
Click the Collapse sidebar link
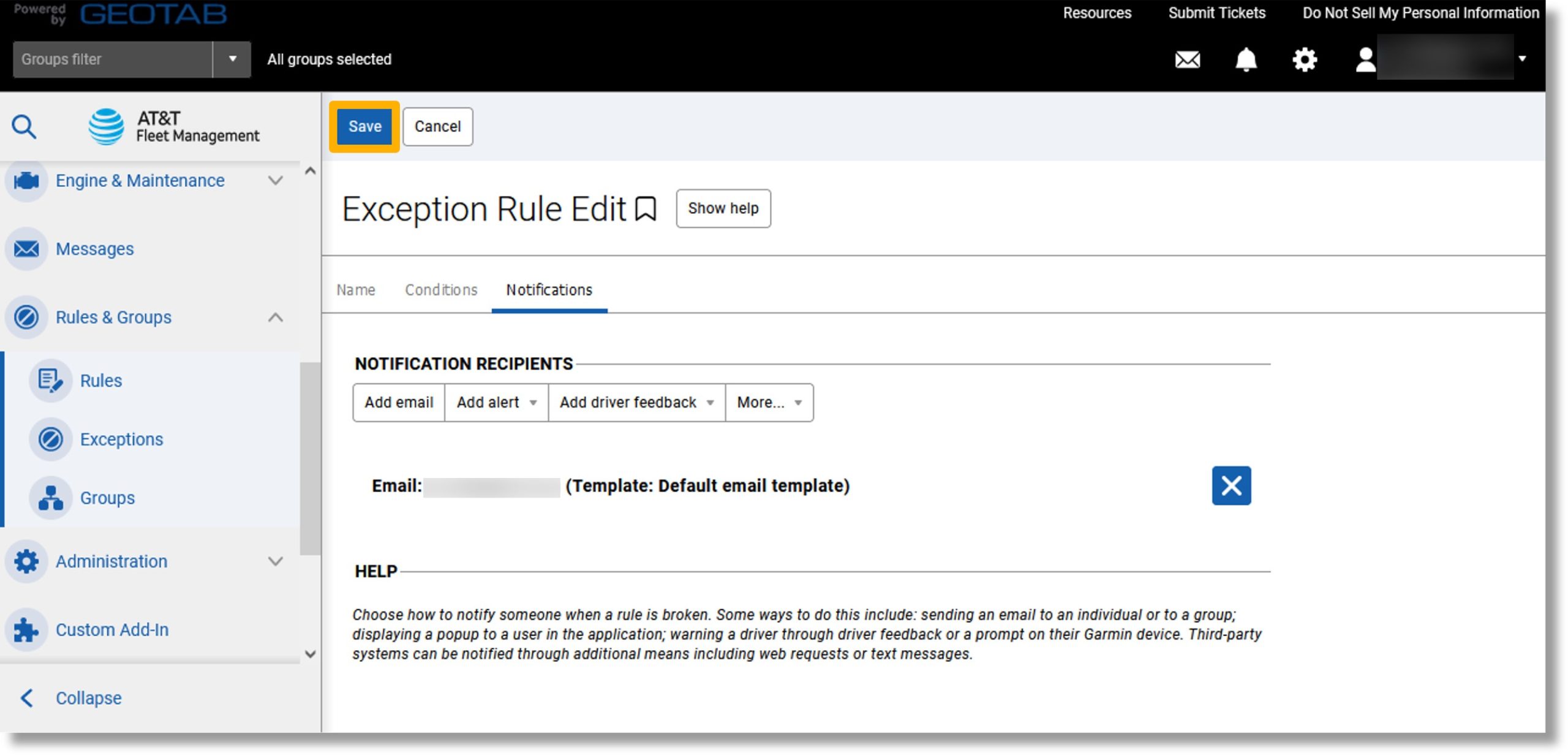(89, 698)
